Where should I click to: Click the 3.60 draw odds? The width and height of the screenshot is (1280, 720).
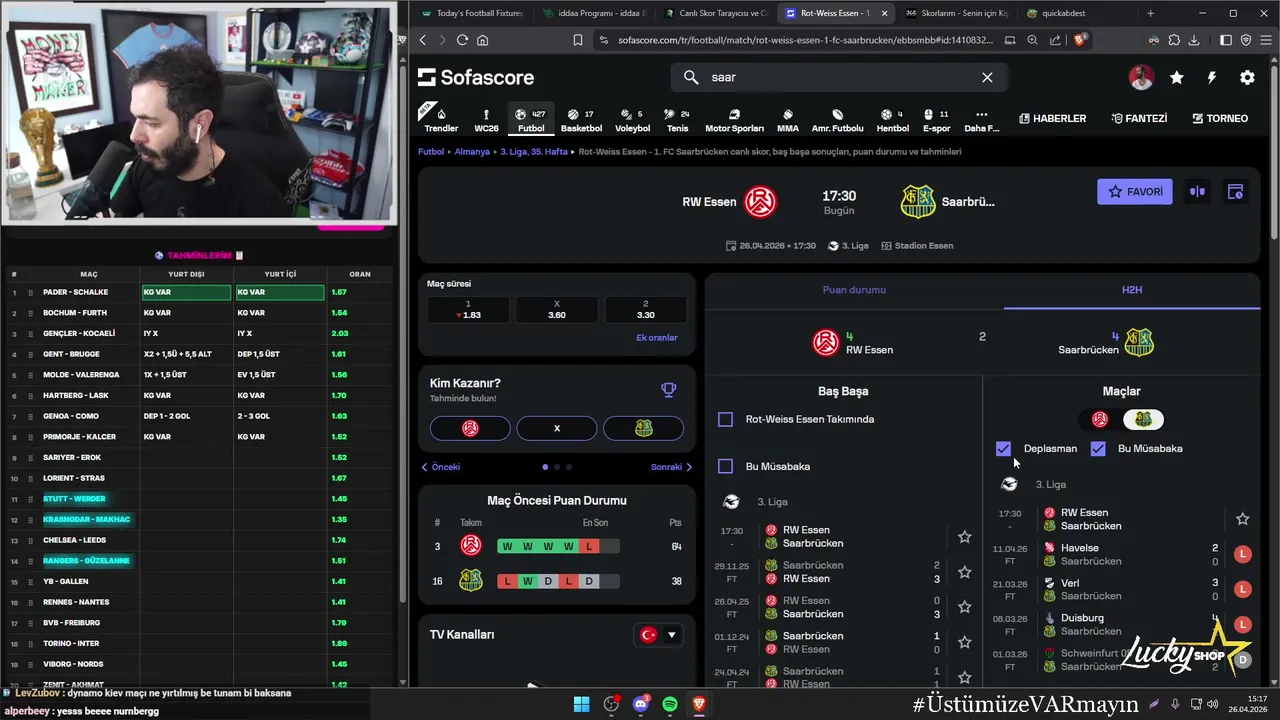pyautogui.click(x=557, y=310)
